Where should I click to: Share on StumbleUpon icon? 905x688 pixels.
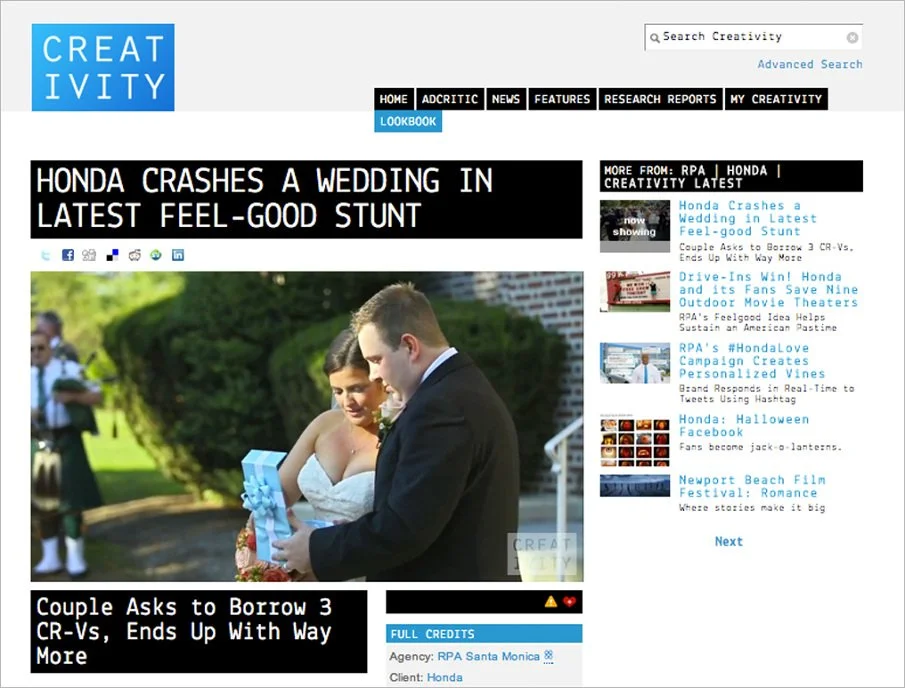click(156, 255)
